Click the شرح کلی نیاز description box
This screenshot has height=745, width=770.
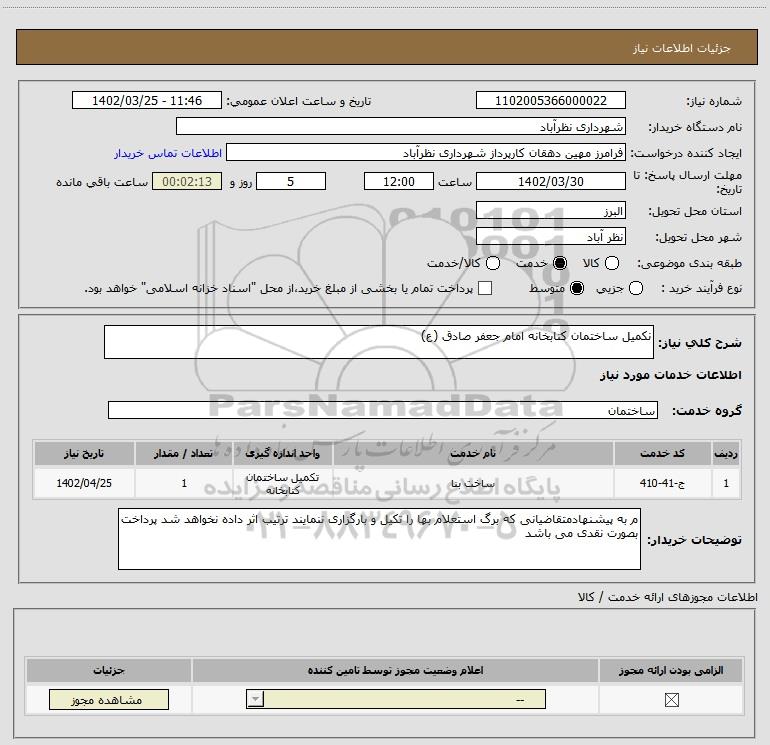pos(379,342)
